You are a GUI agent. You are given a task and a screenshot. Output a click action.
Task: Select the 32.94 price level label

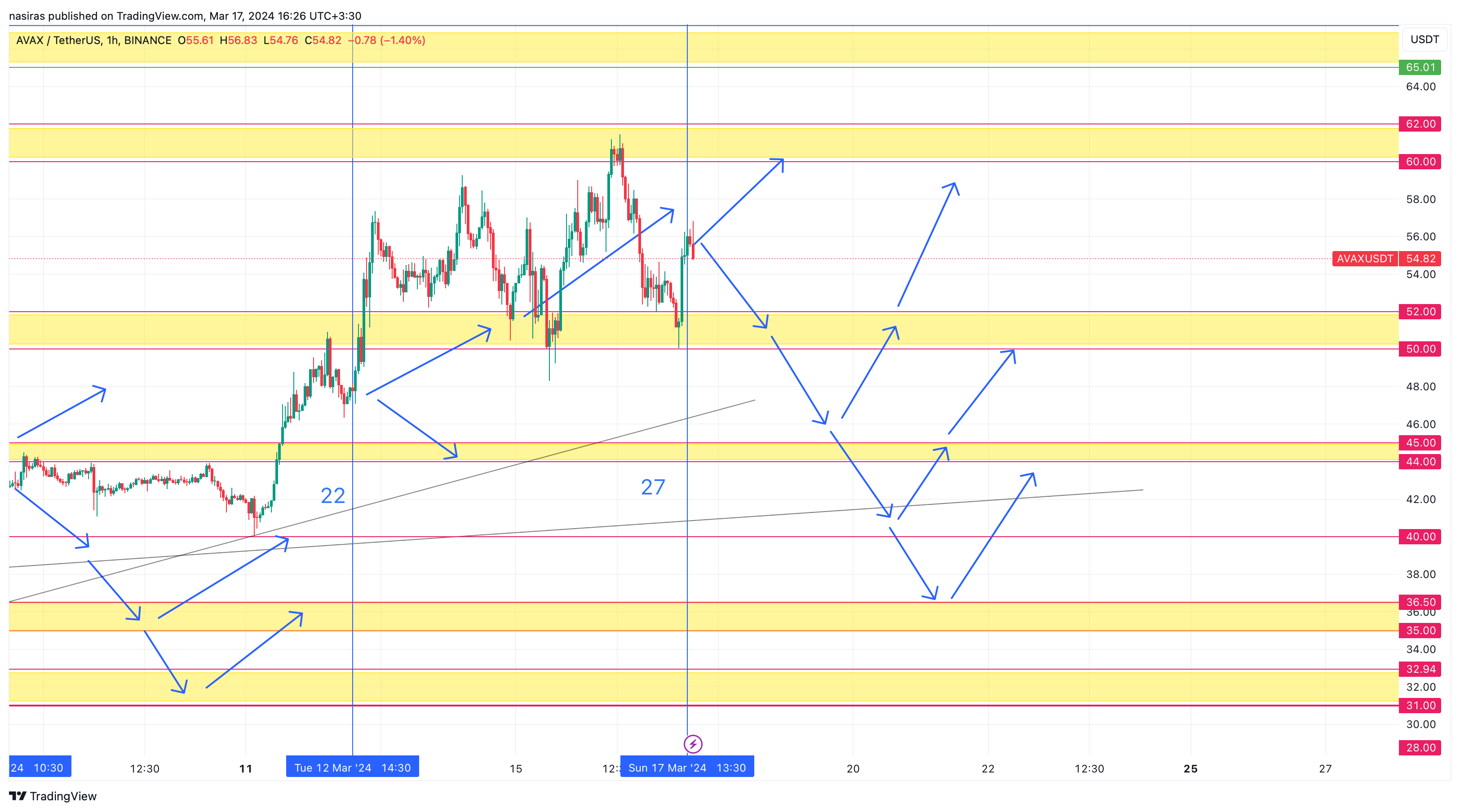click(1420, 669)
